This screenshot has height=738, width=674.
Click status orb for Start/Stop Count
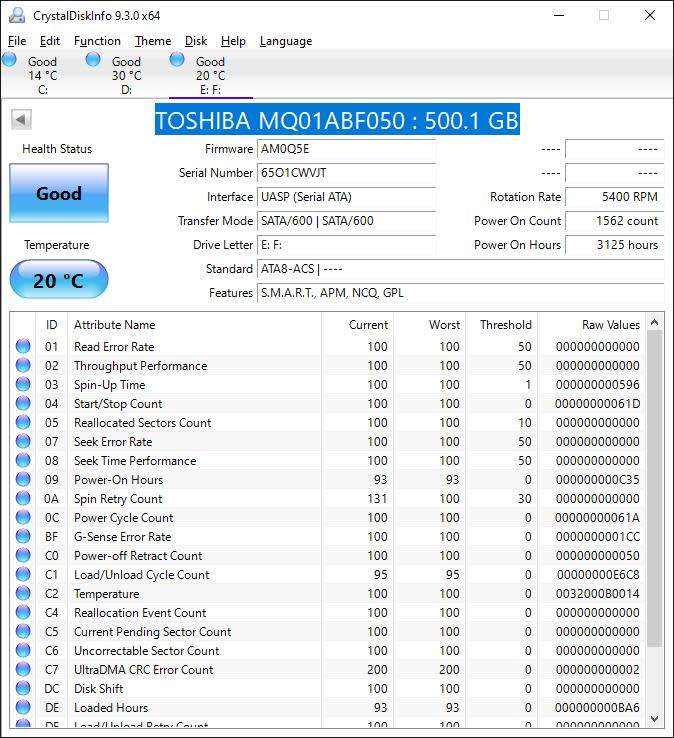coord(23,403)
